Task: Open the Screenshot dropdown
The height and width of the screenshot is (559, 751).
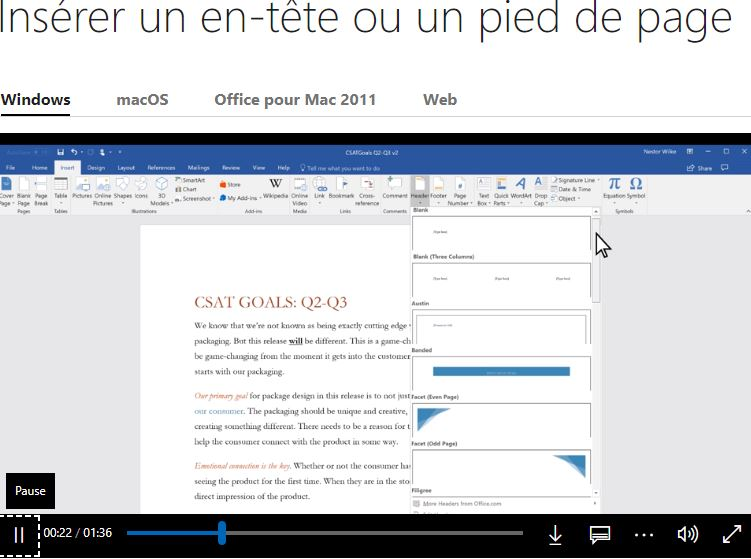Action: tap(193, 198)
